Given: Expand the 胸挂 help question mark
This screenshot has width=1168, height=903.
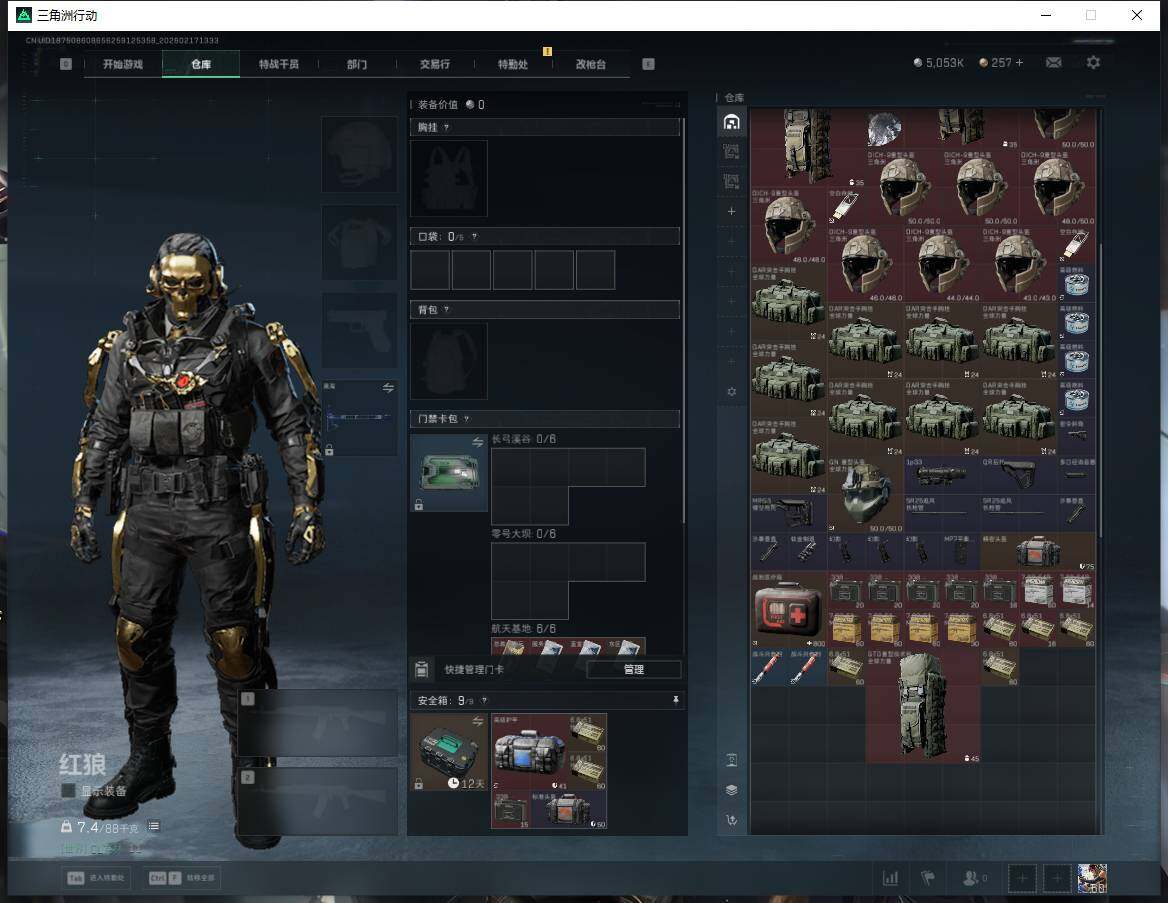Looking at the screenshot, I should pyautogui.click(x=446, y=128).
